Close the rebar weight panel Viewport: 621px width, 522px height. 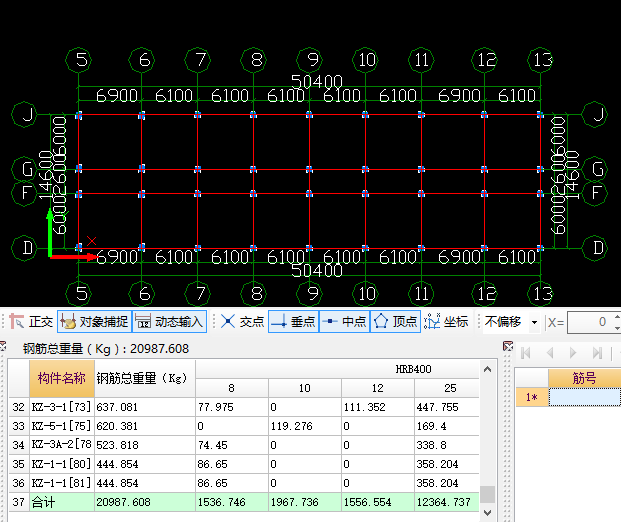tap(2, 347)
